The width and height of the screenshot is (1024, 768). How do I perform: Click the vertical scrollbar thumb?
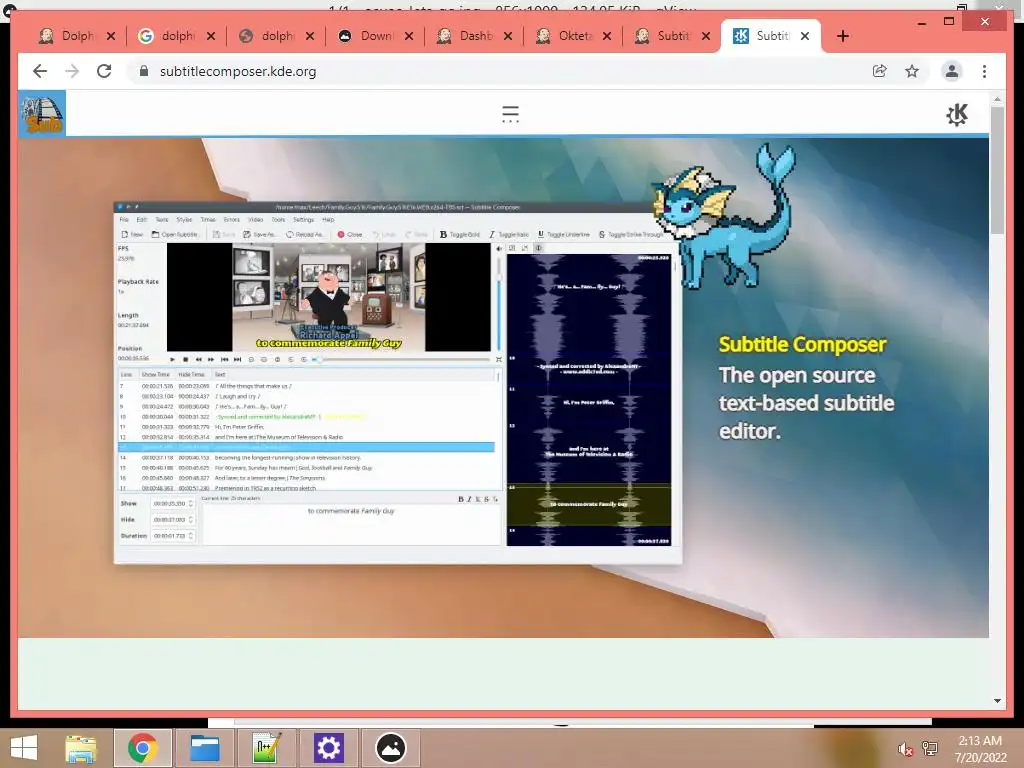tap(997, 170)
